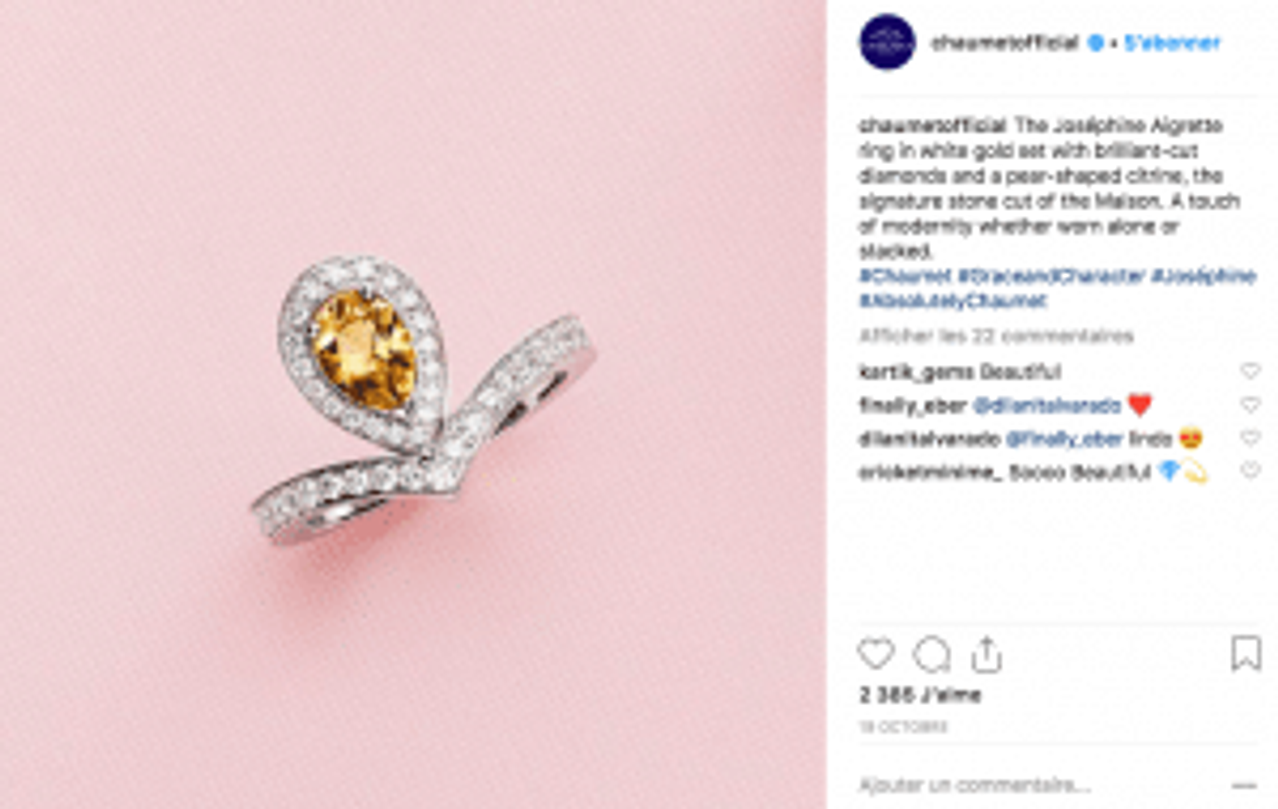Like the kartik_gems comment

[1250, 371]
